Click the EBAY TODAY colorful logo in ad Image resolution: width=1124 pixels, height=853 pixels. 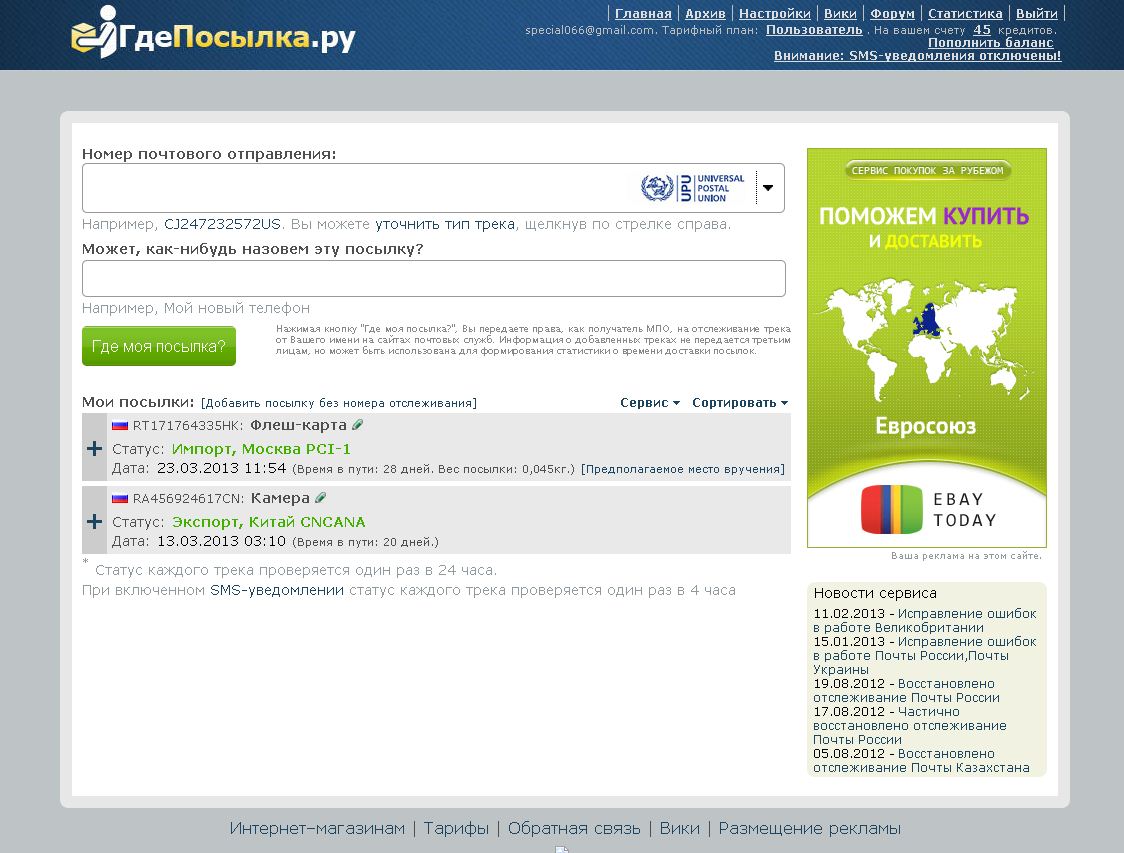click(x=891, y=510)
